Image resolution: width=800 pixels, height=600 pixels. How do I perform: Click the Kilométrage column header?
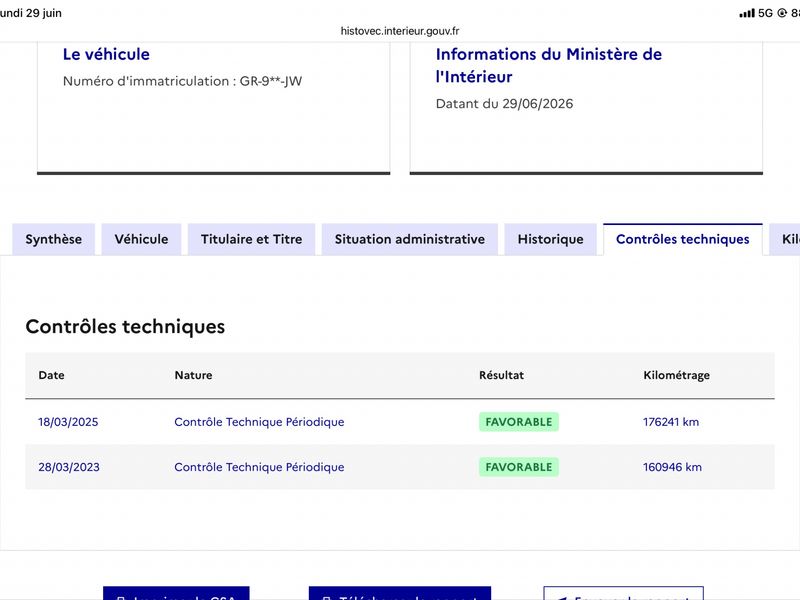point(677,375)
